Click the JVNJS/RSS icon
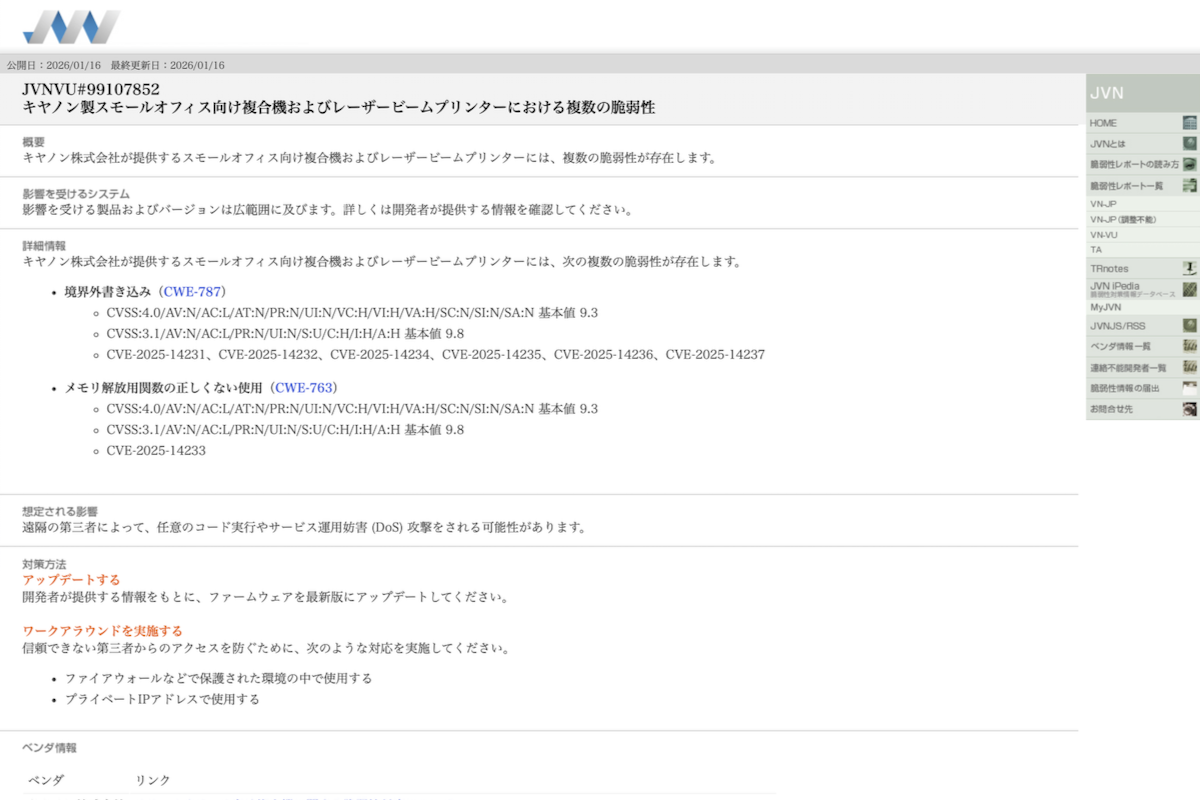This screenshot has width=1200, height=800. point(1189,325)
